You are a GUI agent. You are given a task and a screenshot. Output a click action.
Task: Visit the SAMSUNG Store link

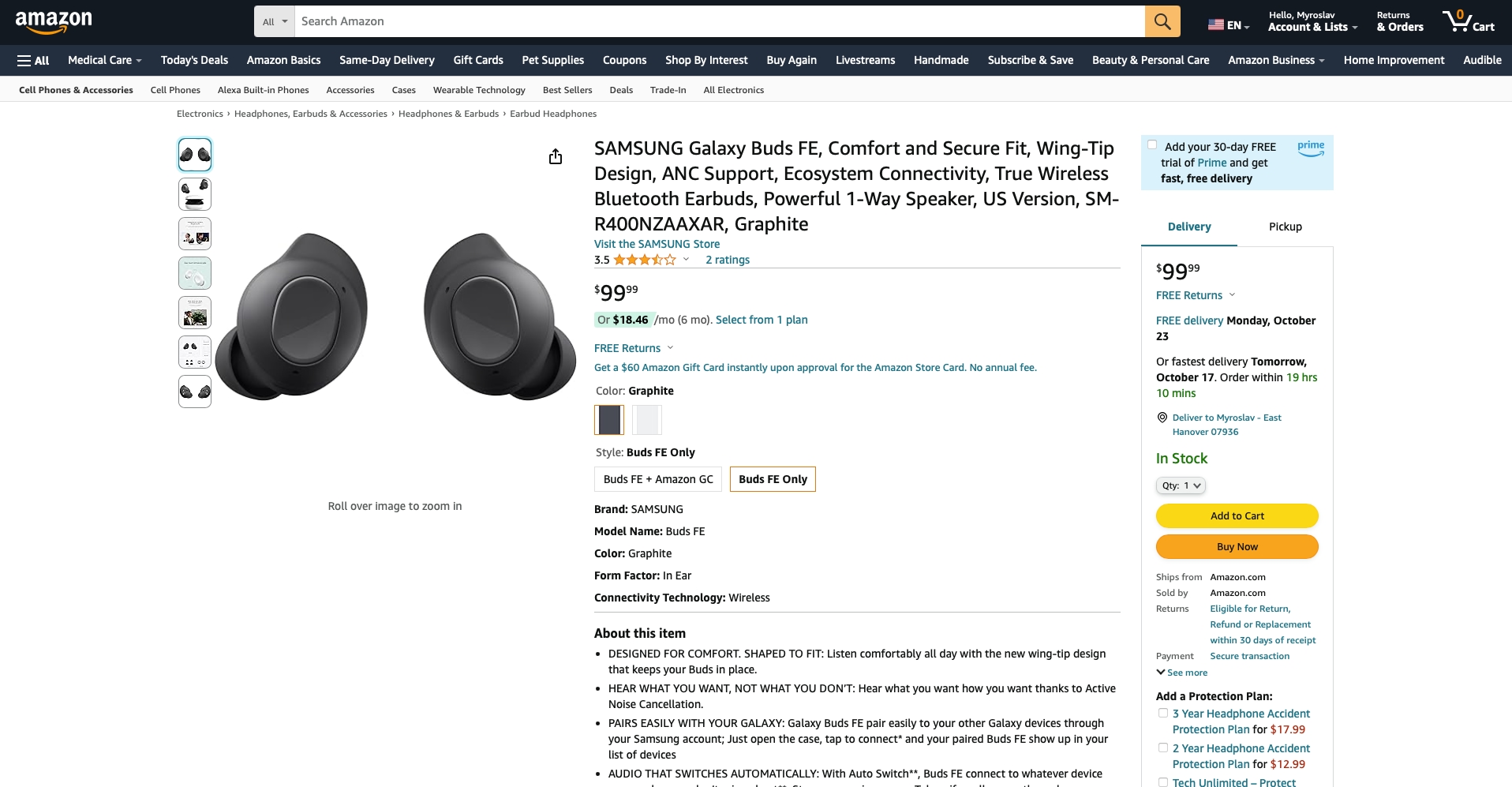pyautogui.click(x=657, y=244)
